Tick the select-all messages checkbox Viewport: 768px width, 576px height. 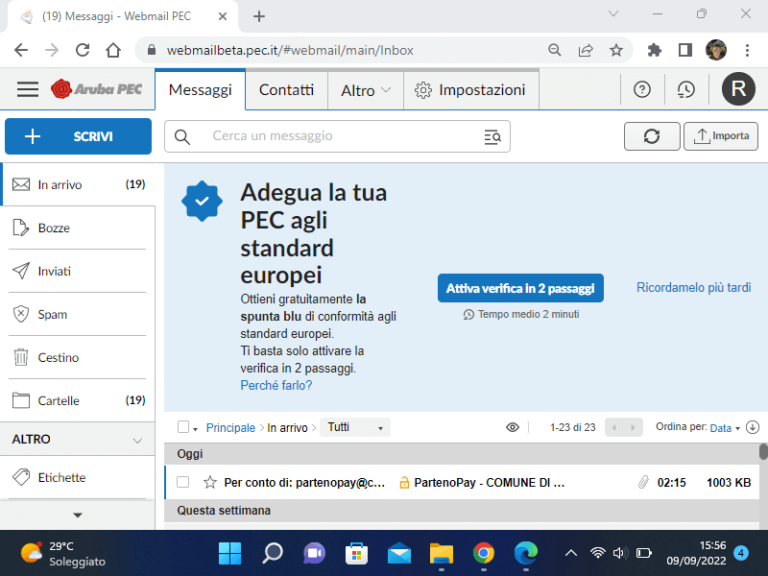(x=183, y=427)
